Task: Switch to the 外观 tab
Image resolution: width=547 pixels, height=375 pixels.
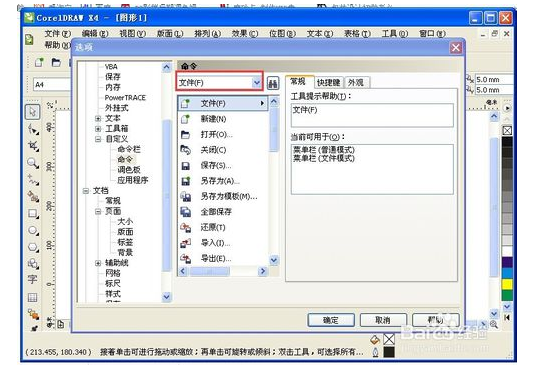Action: click(x=356, y=82)
